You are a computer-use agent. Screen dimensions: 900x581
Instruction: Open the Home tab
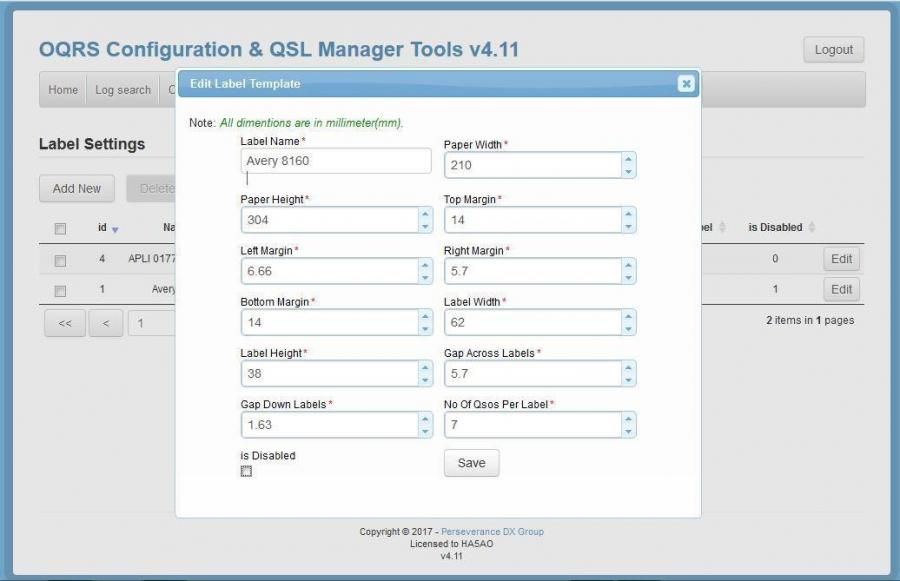tap(63, 89)
